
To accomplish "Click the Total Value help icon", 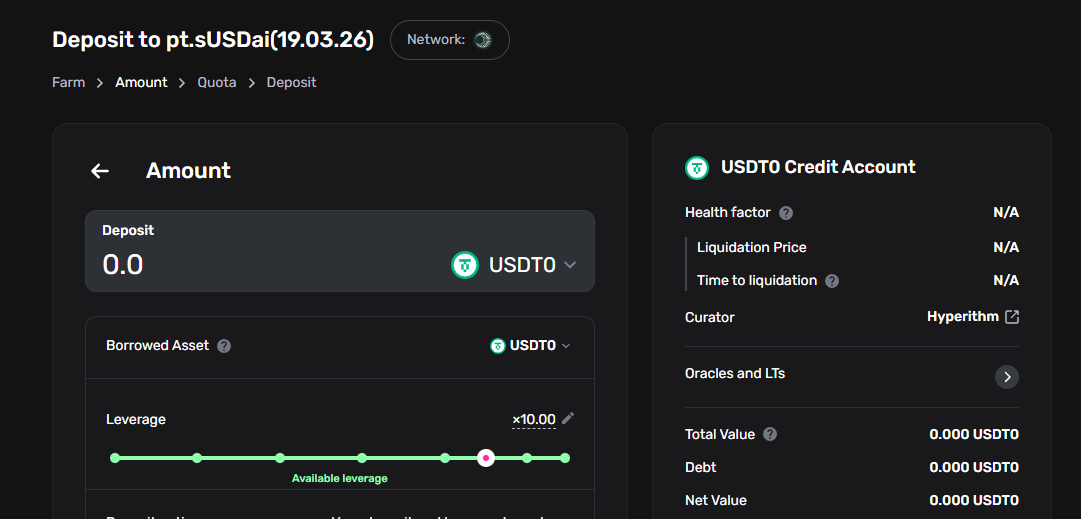I will point(770,435).
